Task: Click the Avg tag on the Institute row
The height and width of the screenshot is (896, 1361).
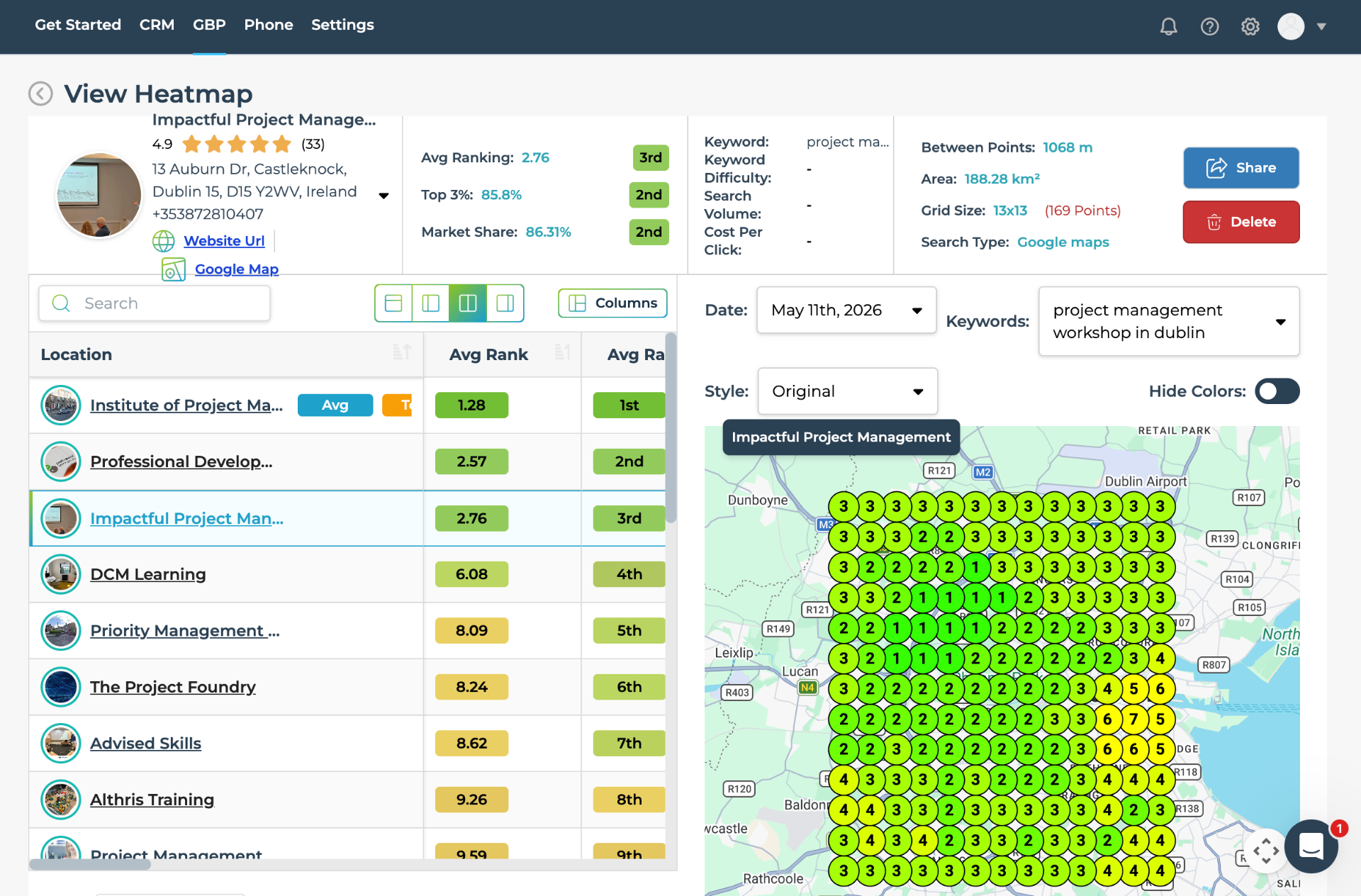Action: pos(335,405)
